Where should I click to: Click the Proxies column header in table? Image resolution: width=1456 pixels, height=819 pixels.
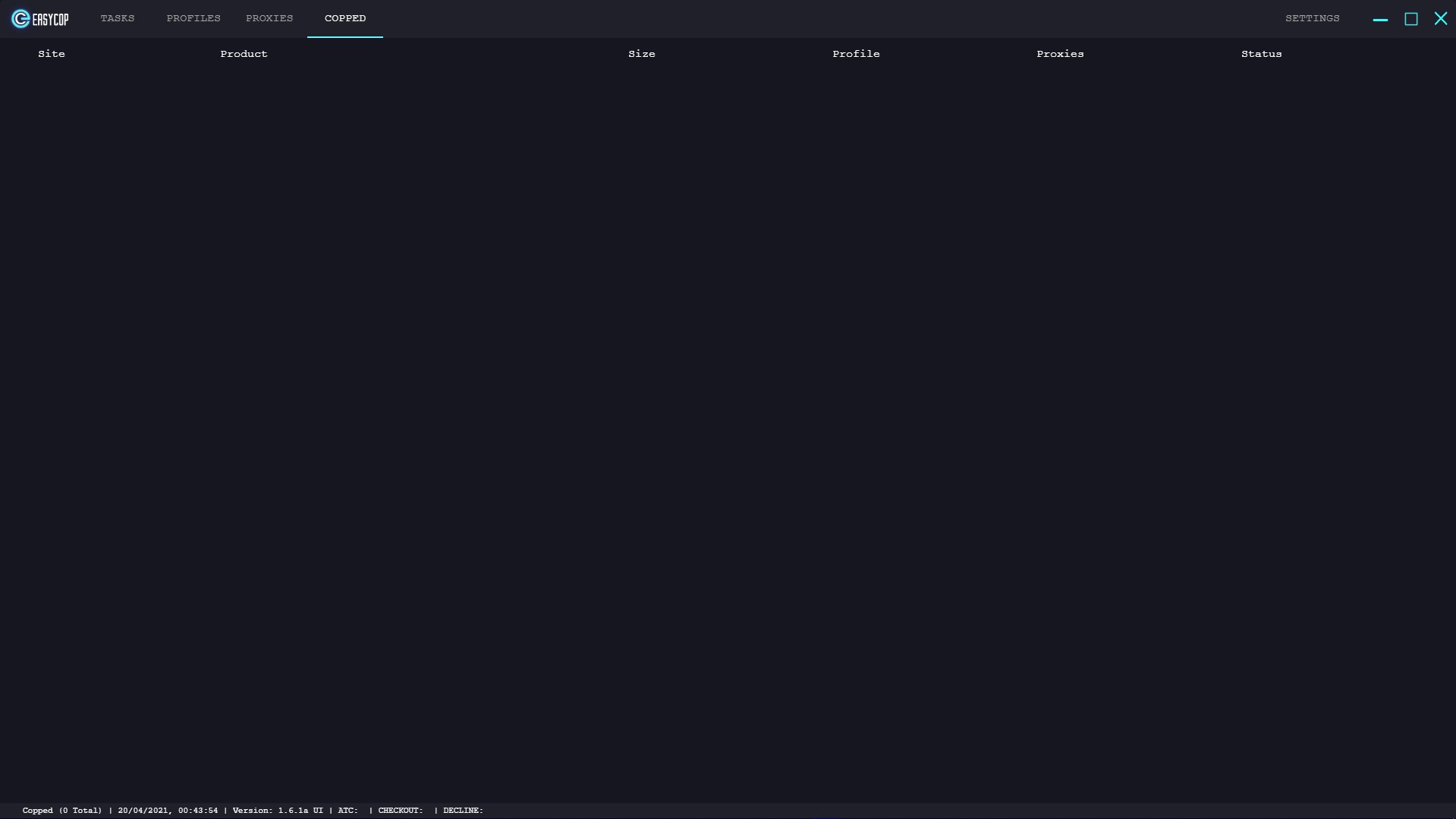point(1060,54)
